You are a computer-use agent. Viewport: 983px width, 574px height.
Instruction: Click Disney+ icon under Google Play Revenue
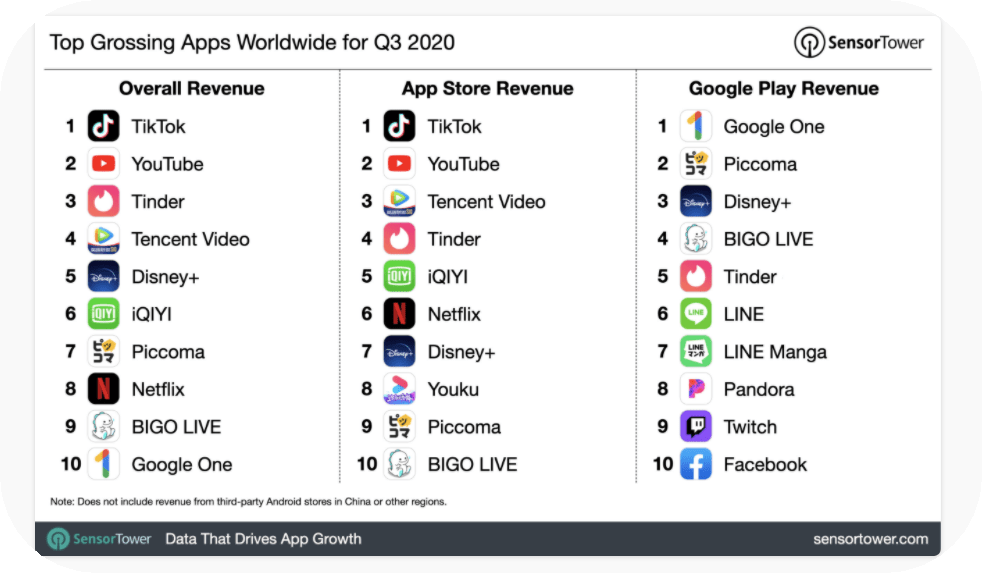[x=696, y=201]
